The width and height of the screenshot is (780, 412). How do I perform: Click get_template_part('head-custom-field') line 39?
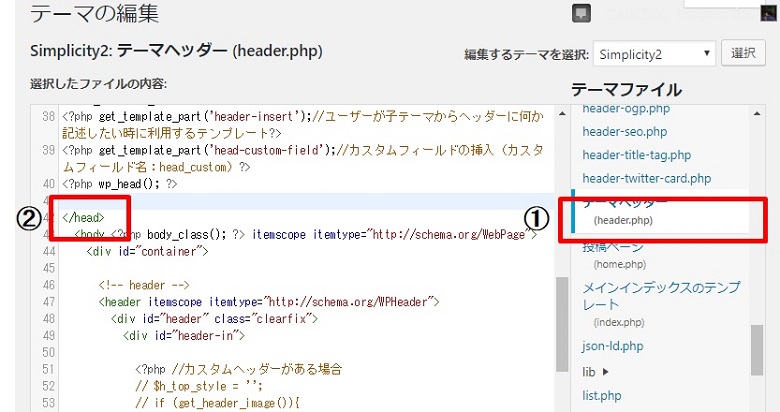point(303,158)
